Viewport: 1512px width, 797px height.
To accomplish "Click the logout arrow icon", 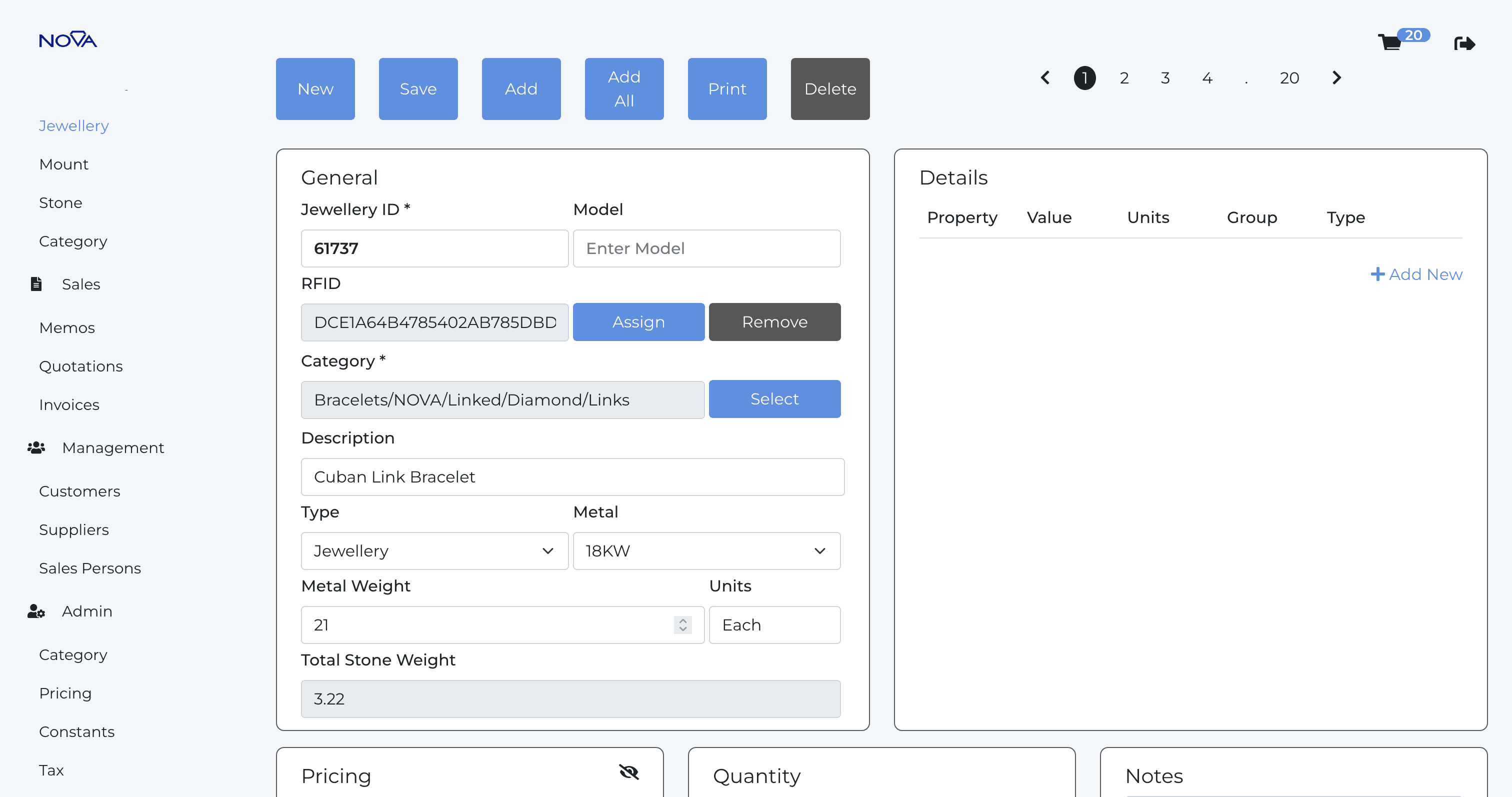I will point(1464,43).
